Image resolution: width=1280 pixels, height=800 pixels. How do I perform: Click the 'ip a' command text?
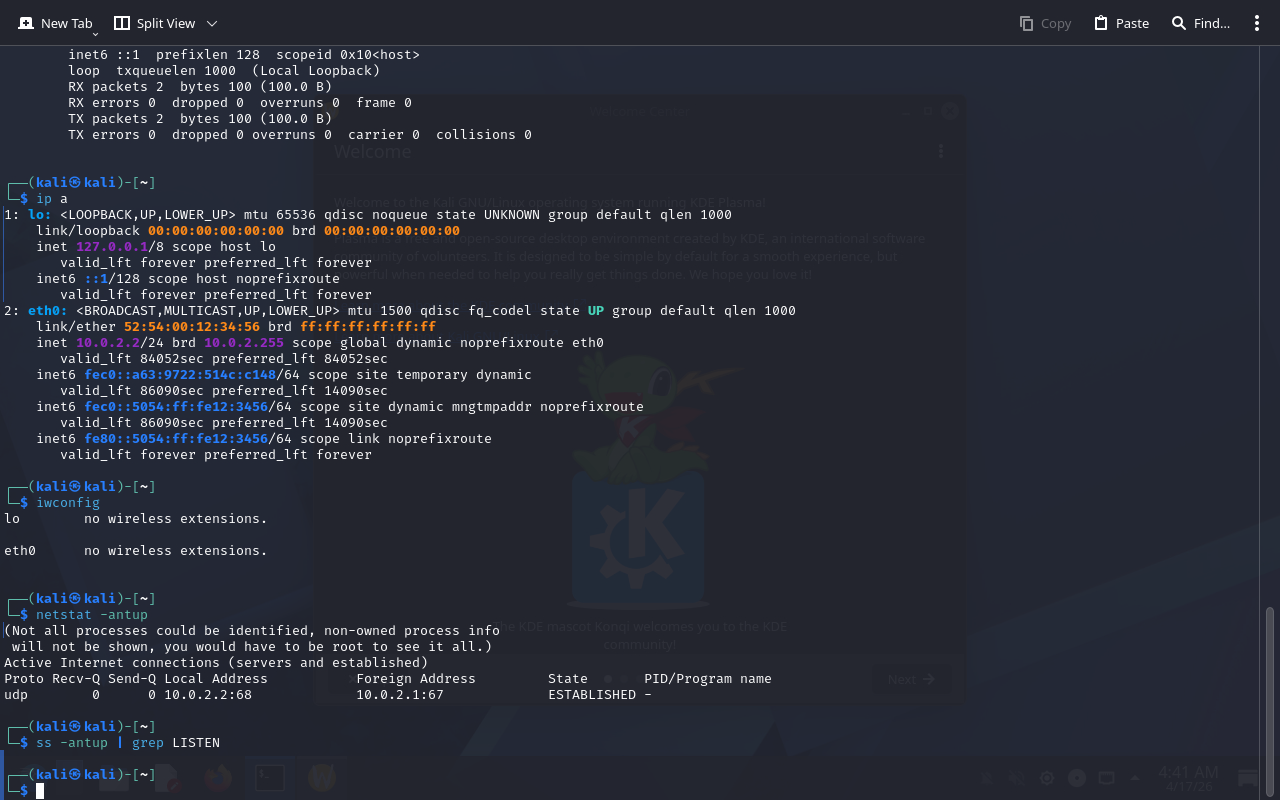[x=51, y=199]
